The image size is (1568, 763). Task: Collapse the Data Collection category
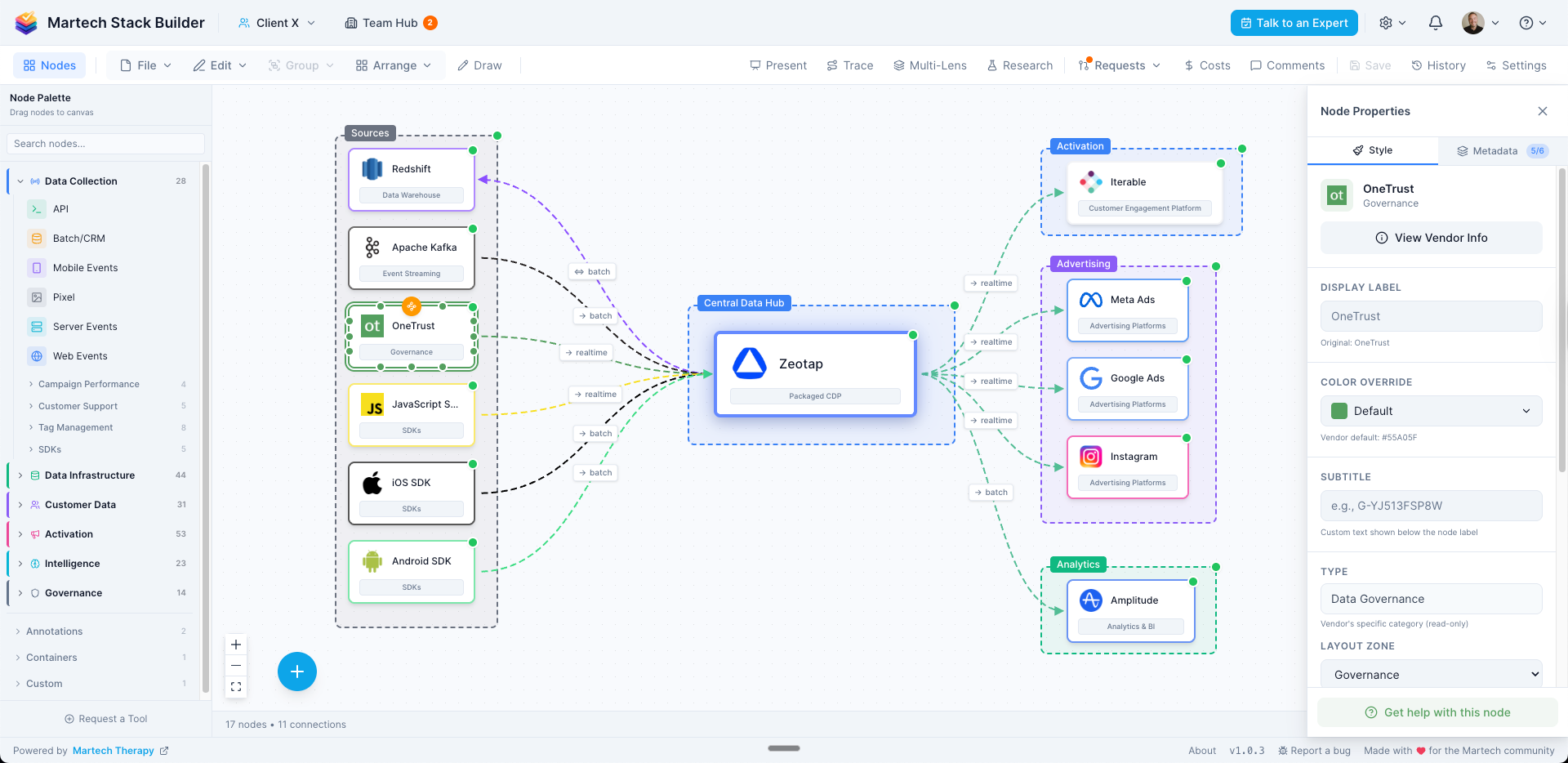point(20,181)
